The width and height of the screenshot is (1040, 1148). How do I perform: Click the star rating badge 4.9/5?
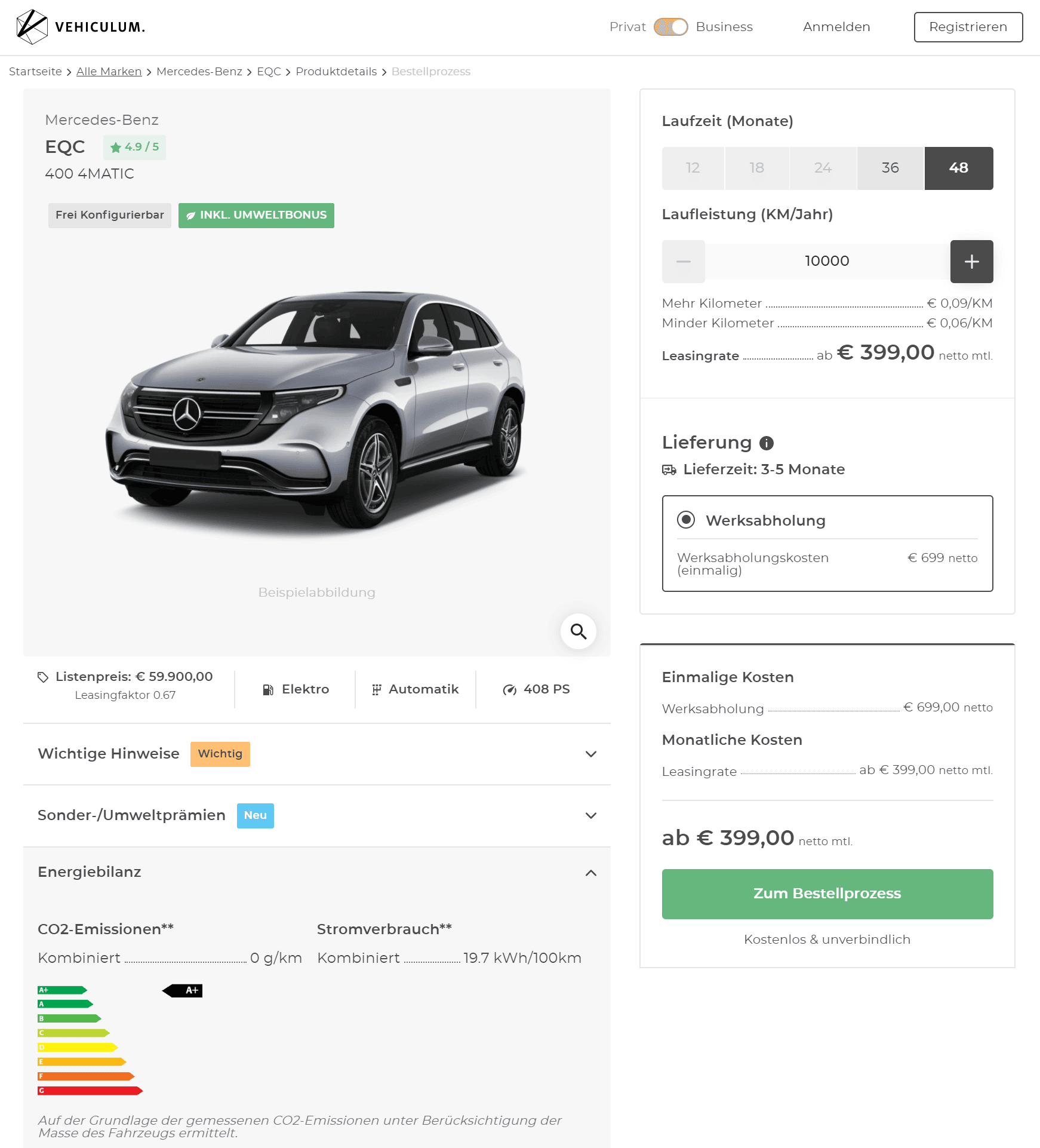(134, 147)
